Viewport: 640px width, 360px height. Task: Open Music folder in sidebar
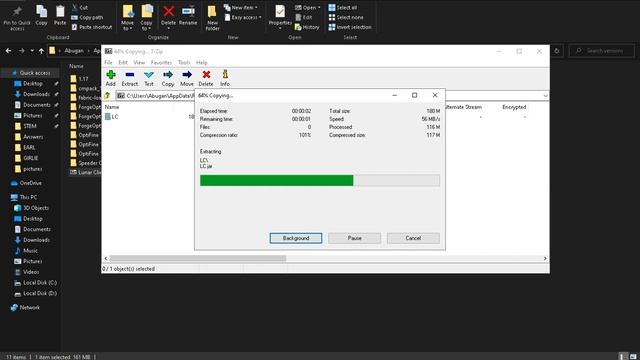coord(26,251)
